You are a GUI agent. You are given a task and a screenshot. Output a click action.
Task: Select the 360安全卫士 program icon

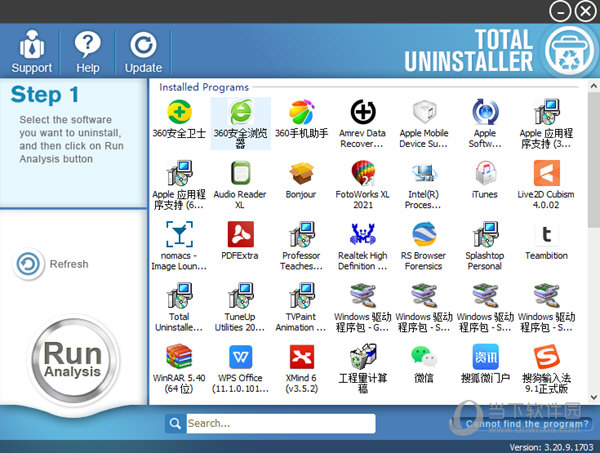(179, 112)
